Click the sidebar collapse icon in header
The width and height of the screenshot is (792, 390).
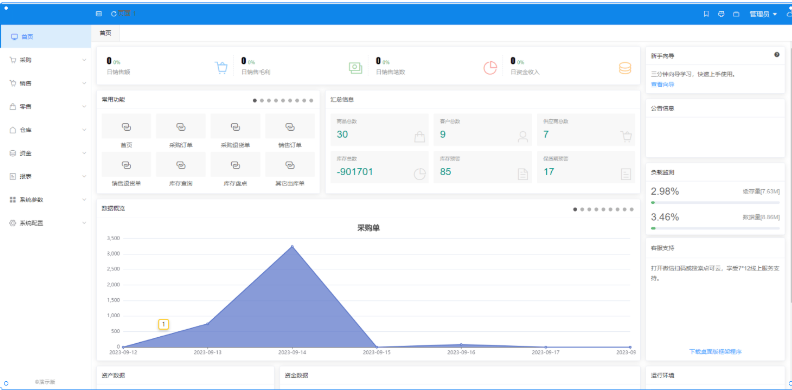coord(98,14)
